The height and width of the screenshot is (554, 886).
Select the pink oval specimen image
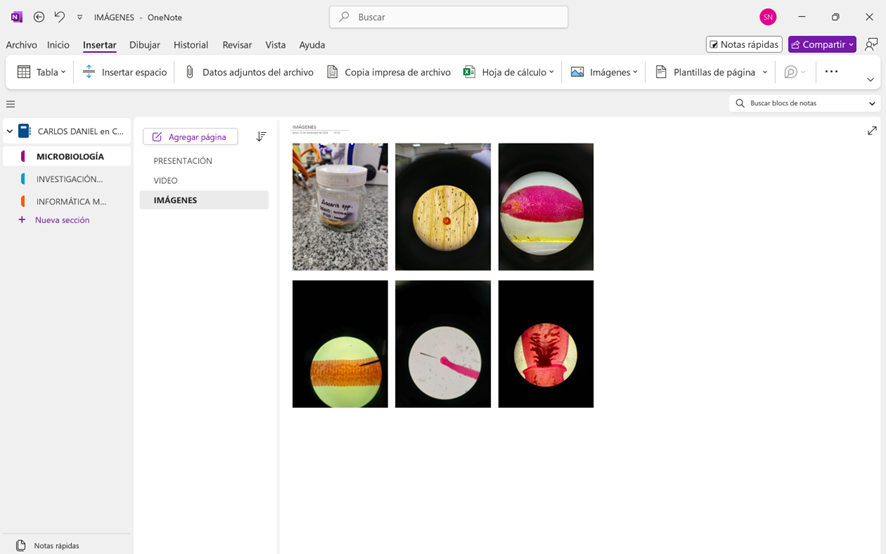546,207
